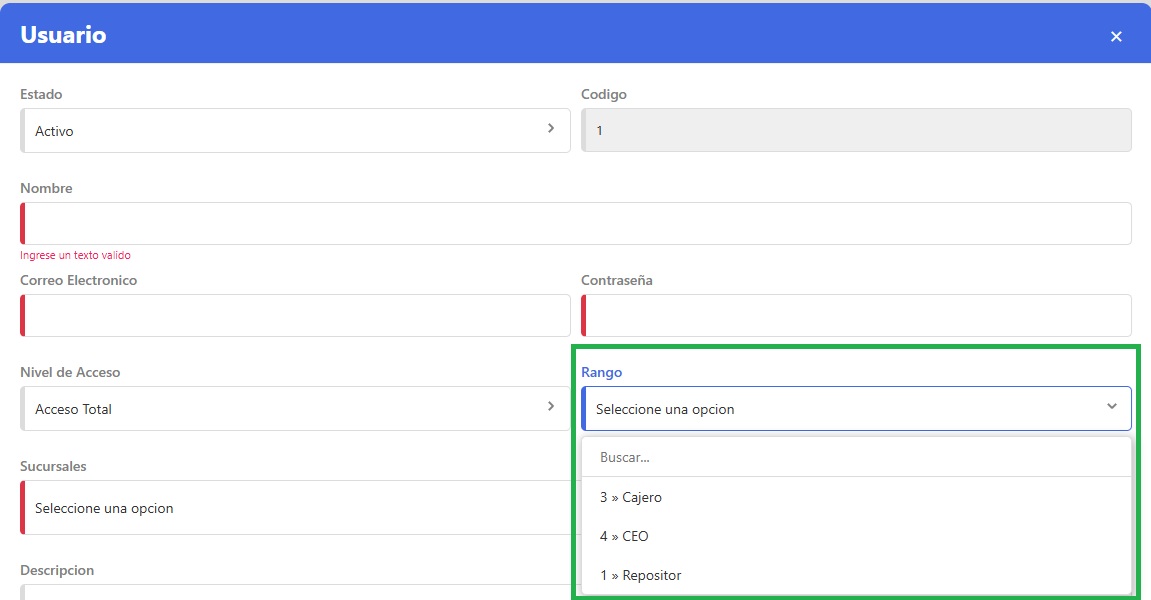
Task: Click the disabled Codigo field
Action: (x=856, y=131)
